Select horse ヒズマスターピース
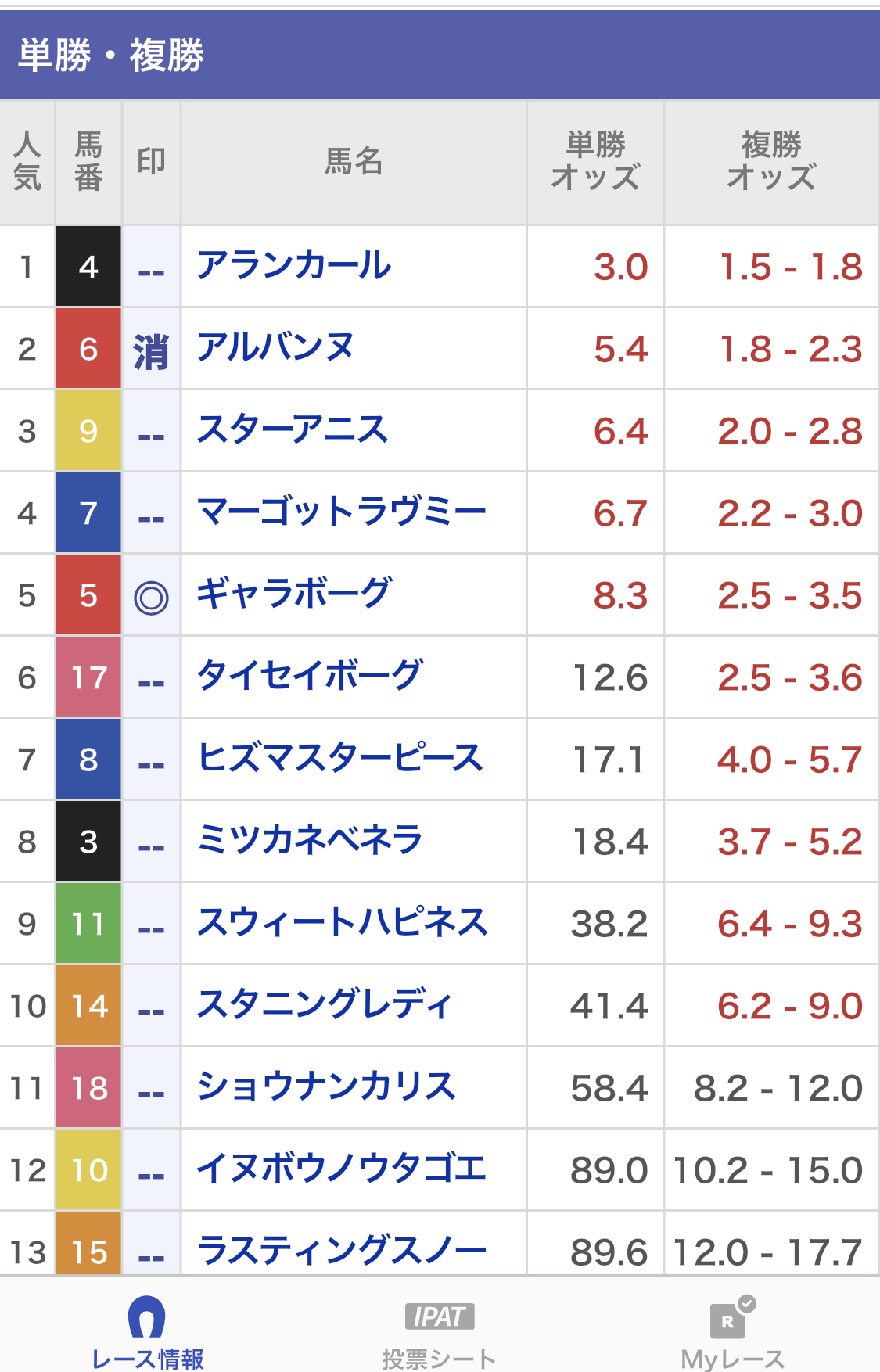The height and width of the screenshot is (1372, 880). (x=340, y=759)
